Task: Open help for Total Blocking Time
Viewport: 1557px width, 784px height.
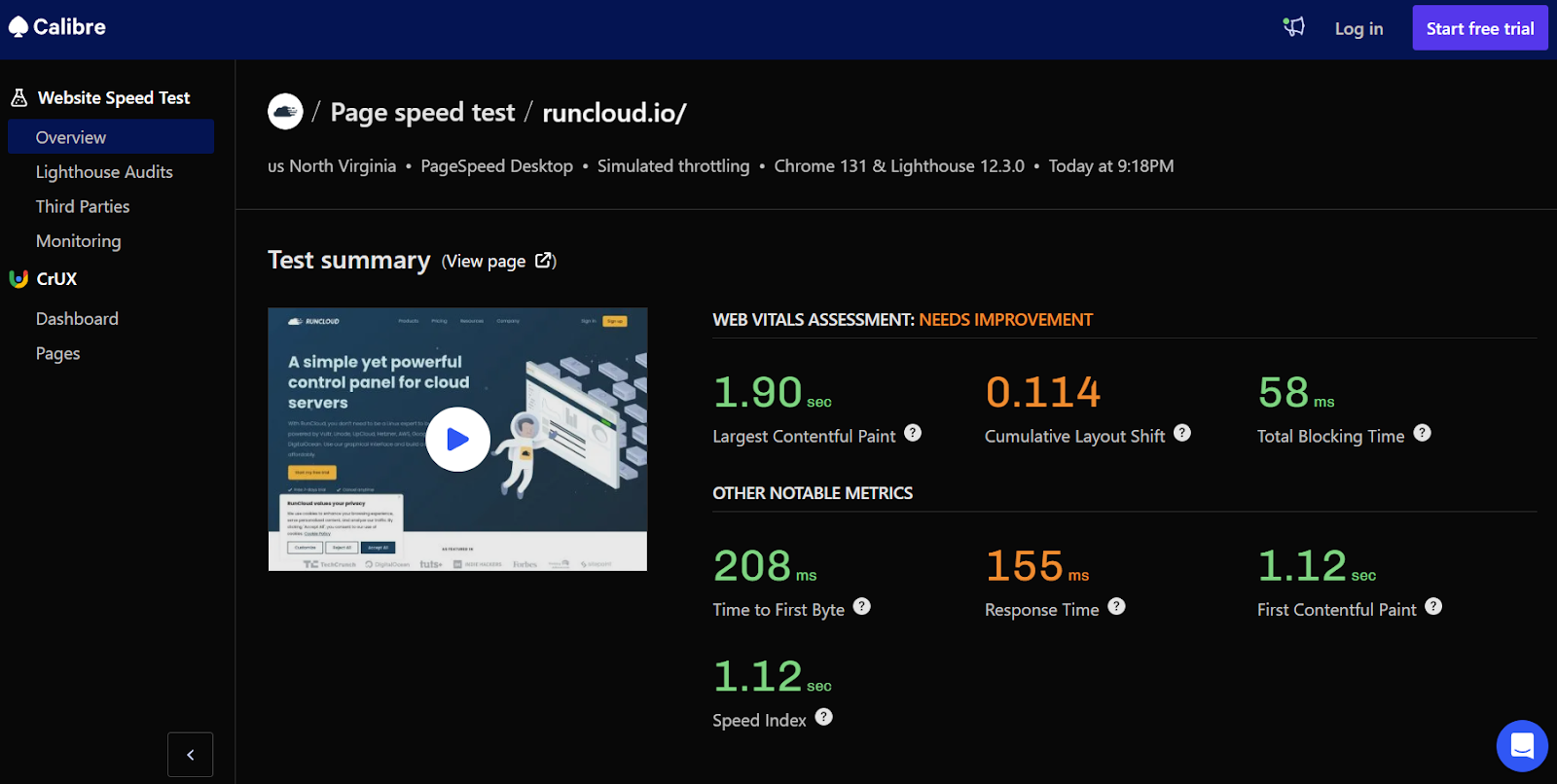Action: (x=1423, y=433)
